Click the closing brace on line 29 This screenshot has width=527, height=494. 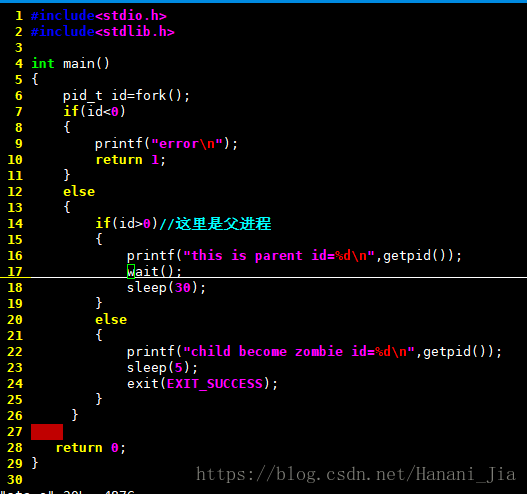(x=35, y=463)
